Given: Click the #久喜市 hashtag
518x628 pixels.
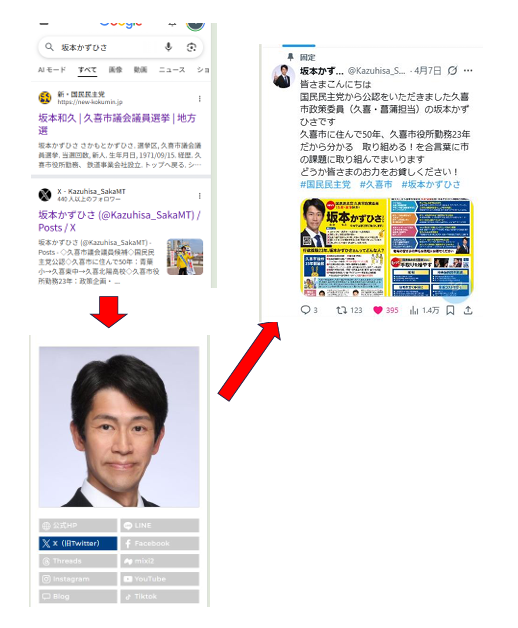Looking at the screenshot, I should [x=376, y=184].
